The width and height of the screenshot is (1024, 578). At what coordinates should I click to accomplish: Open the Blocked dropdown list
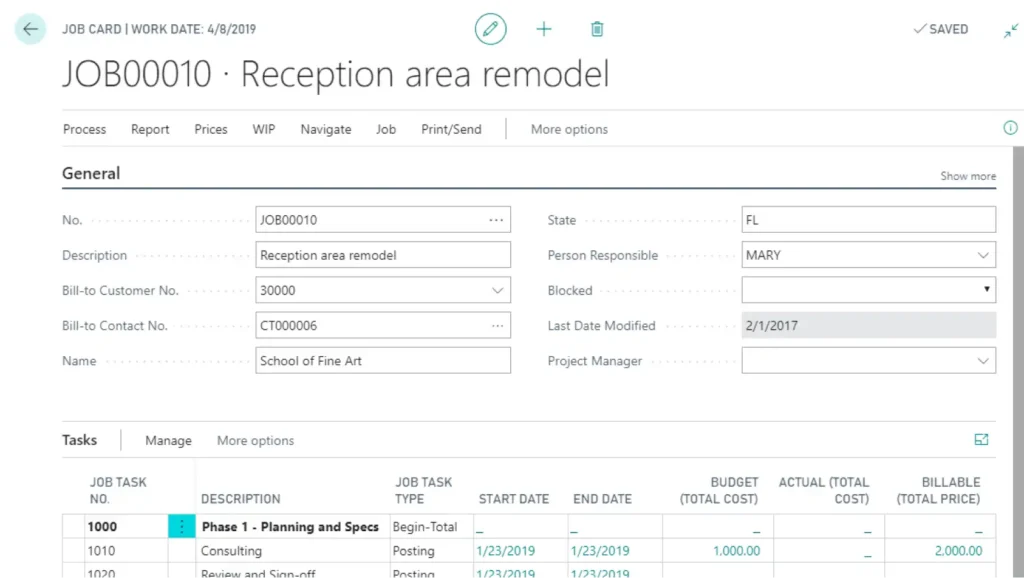pyautogui.click(x=987, y=291)
